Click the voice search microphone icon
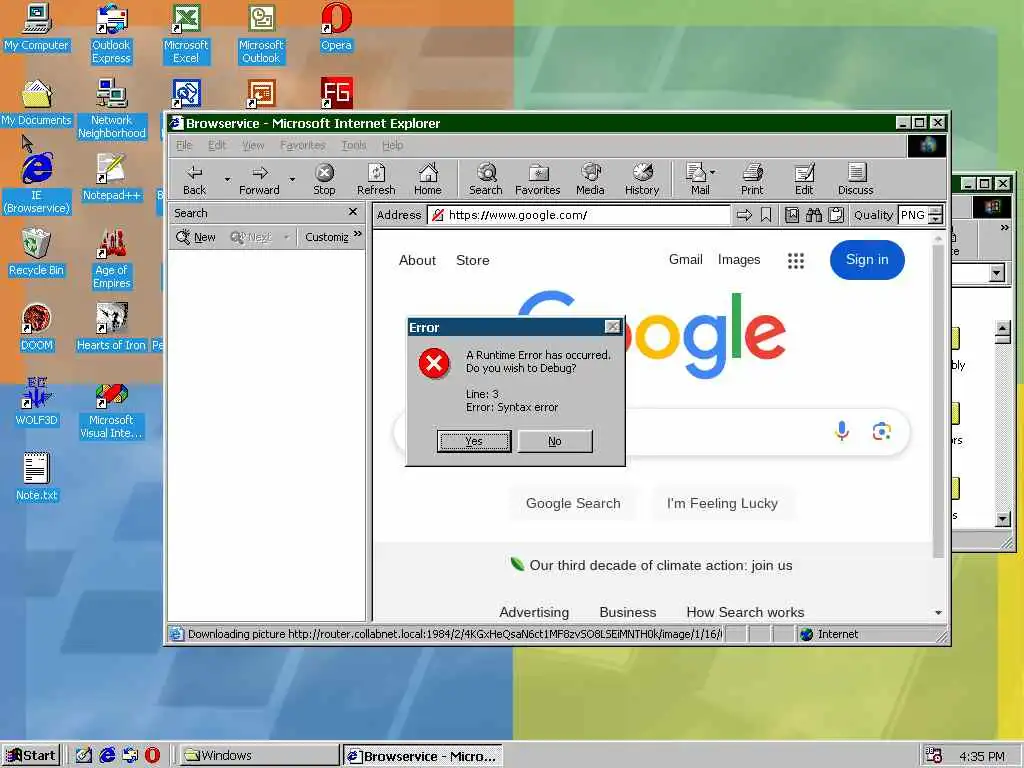1024x768 pixels. 842,431
